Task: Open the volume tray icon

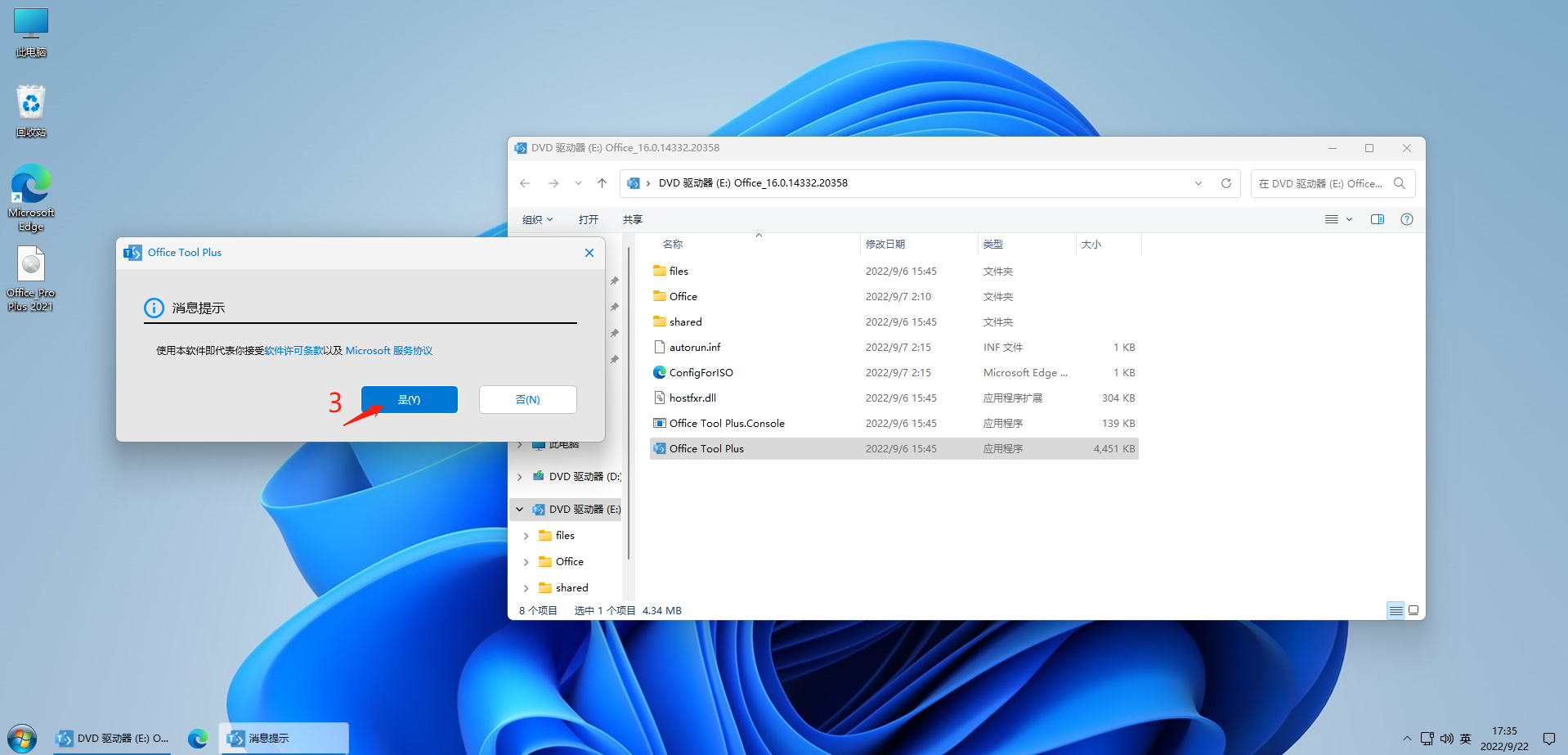Action: pos(1447,739)
